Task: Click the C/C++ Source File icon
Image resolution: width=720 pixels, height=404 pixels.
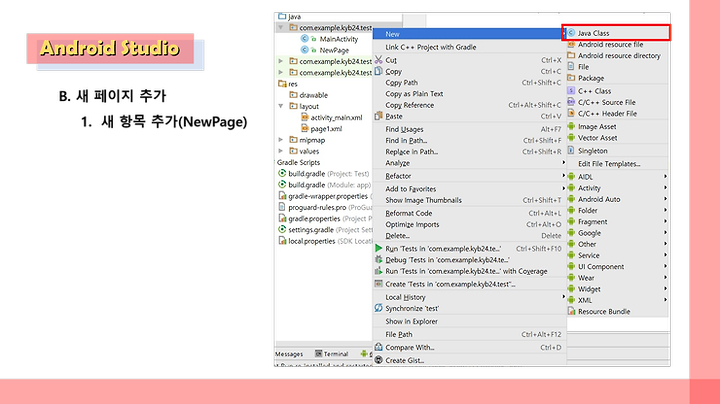Action: (x=571, y=102)
